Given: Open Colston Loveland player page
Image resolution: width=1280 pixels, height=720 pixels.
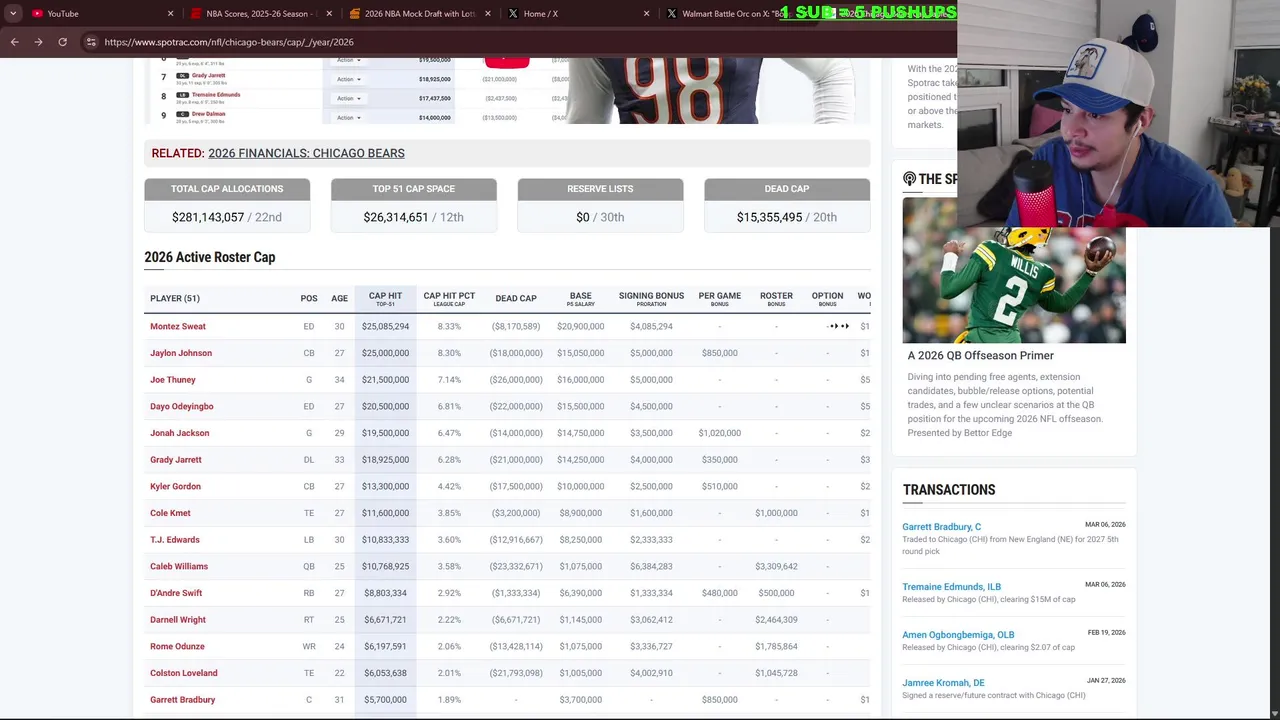Looking at the screenshot, I should (184, 673).
